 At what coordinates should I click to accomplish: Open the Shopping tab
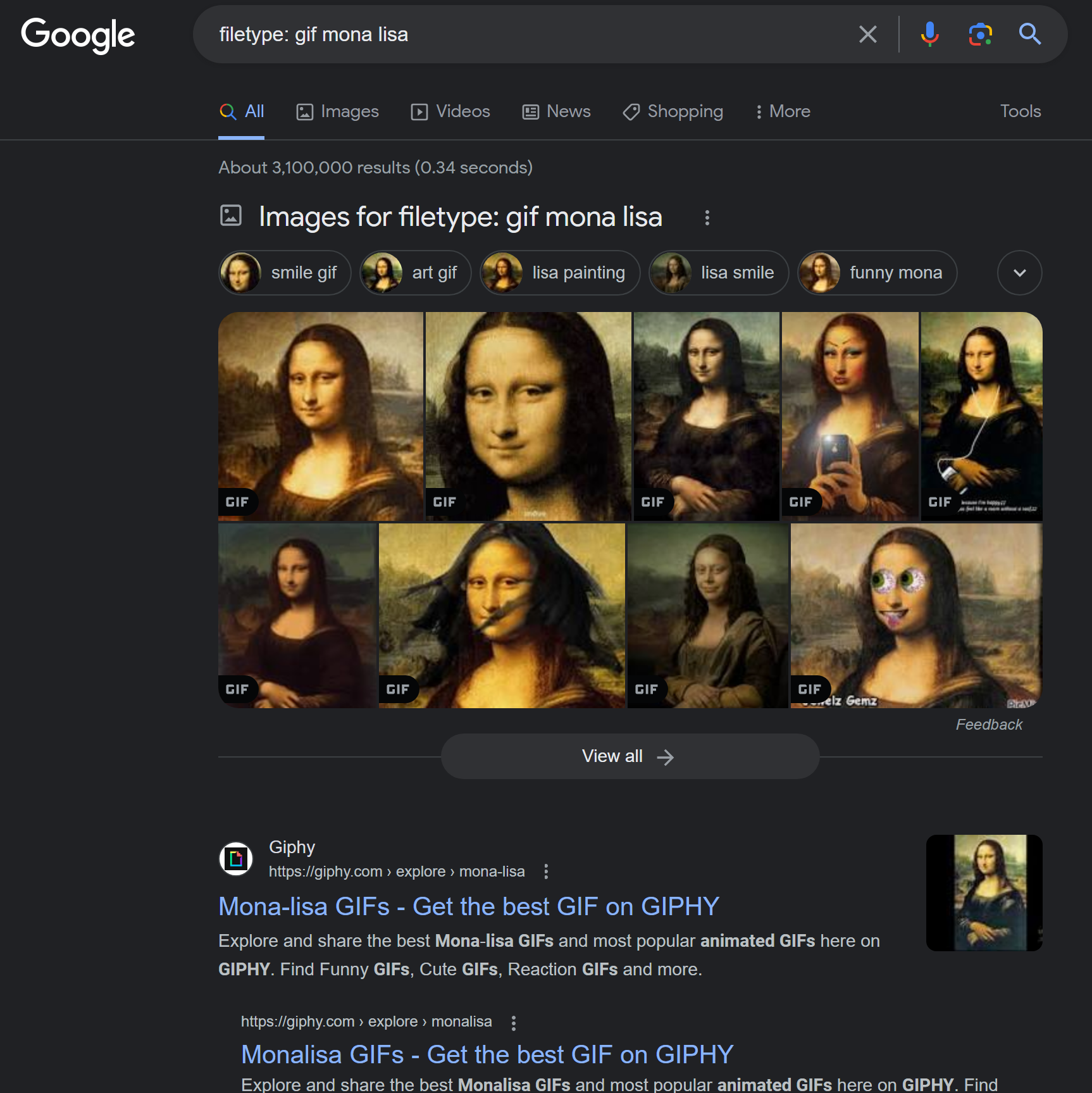pos(673,112)
